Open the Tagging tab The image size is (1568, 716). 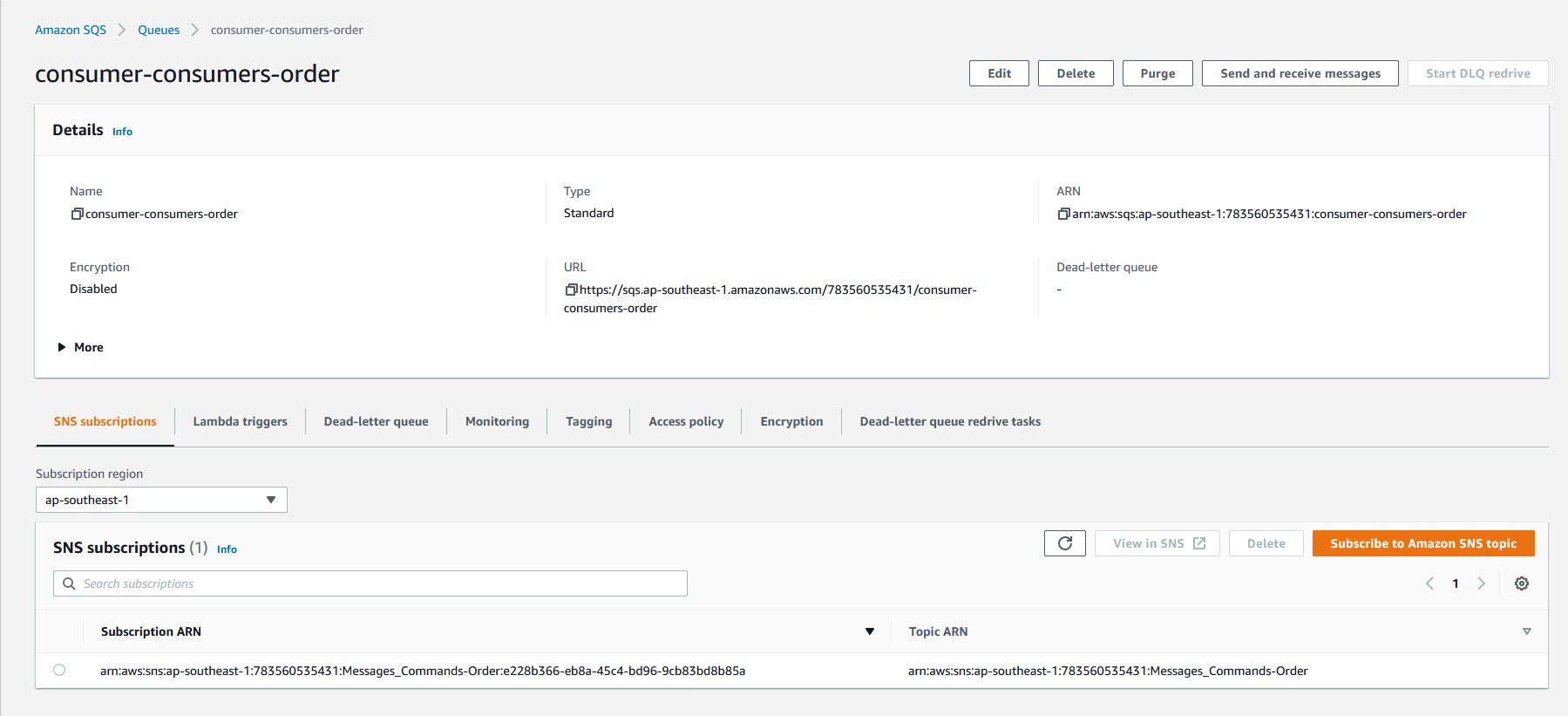tap(589, 421)
